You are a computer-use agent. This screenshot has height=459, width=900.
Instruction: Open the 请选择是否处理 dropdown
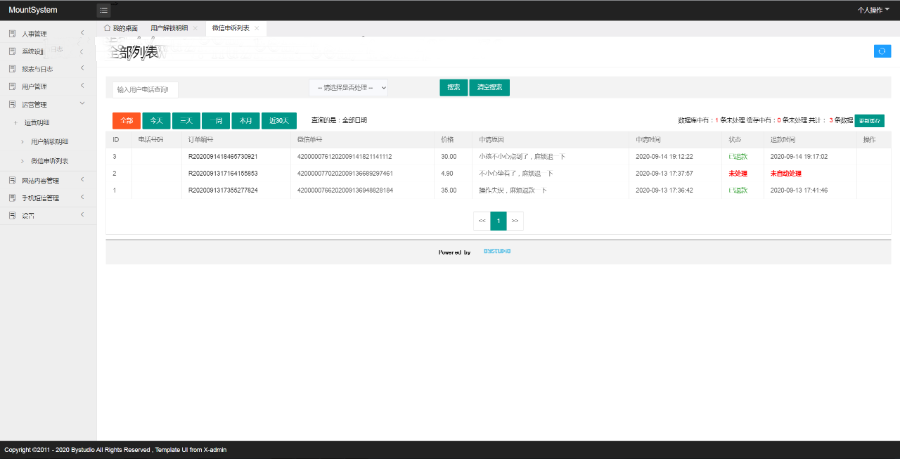(x=347, y=88)
